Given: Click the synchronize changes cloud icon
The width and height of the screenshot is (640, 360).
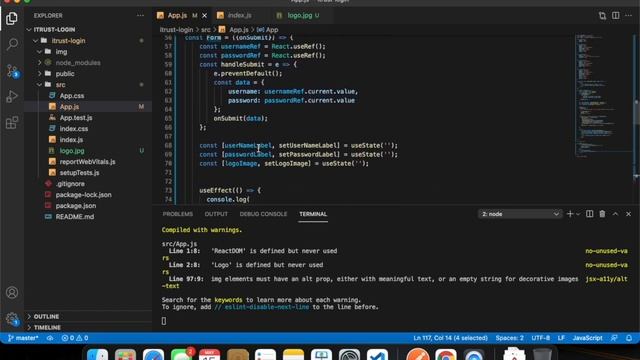Looking at the screenshot, I should pos(50,338).
